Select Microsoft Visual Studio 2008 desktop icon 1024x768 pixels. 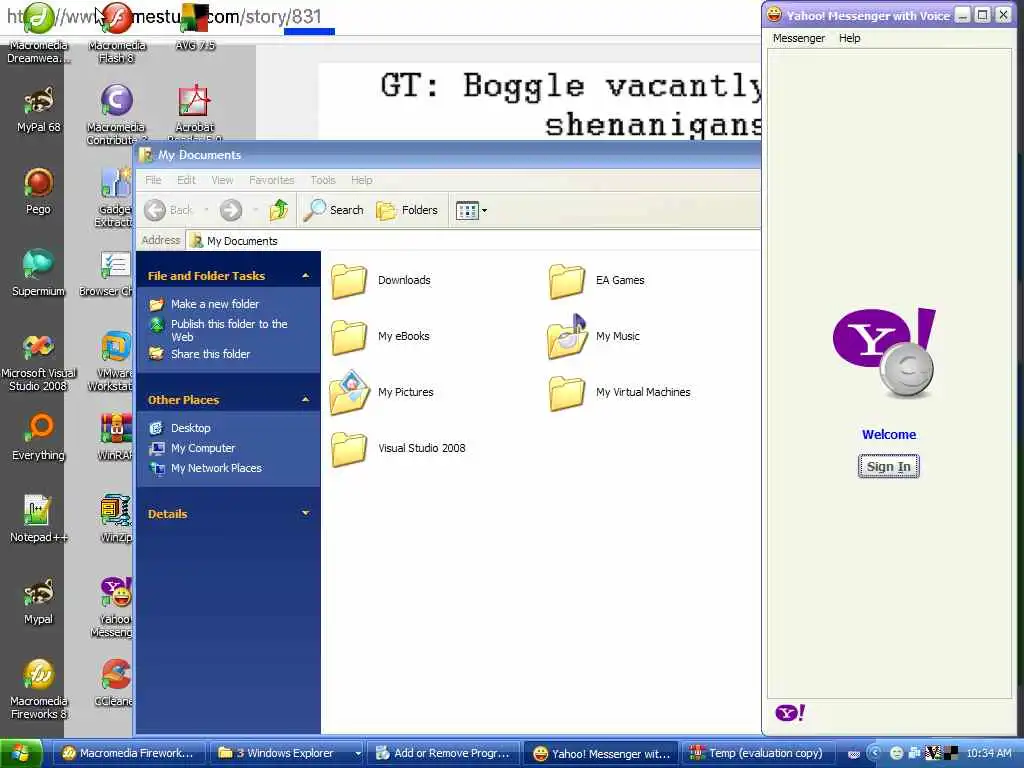(x=39, y=361)
